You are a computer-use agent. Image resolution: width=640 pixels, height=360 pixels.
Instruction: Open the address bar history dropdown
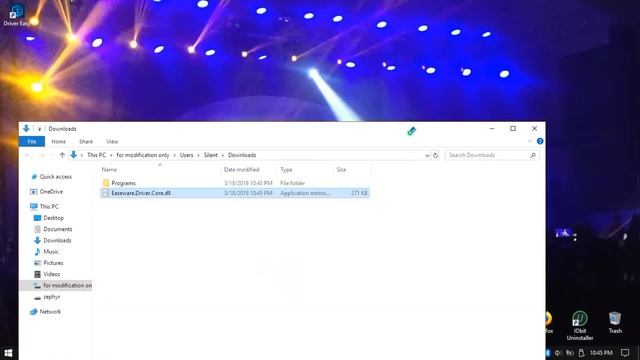427,156
